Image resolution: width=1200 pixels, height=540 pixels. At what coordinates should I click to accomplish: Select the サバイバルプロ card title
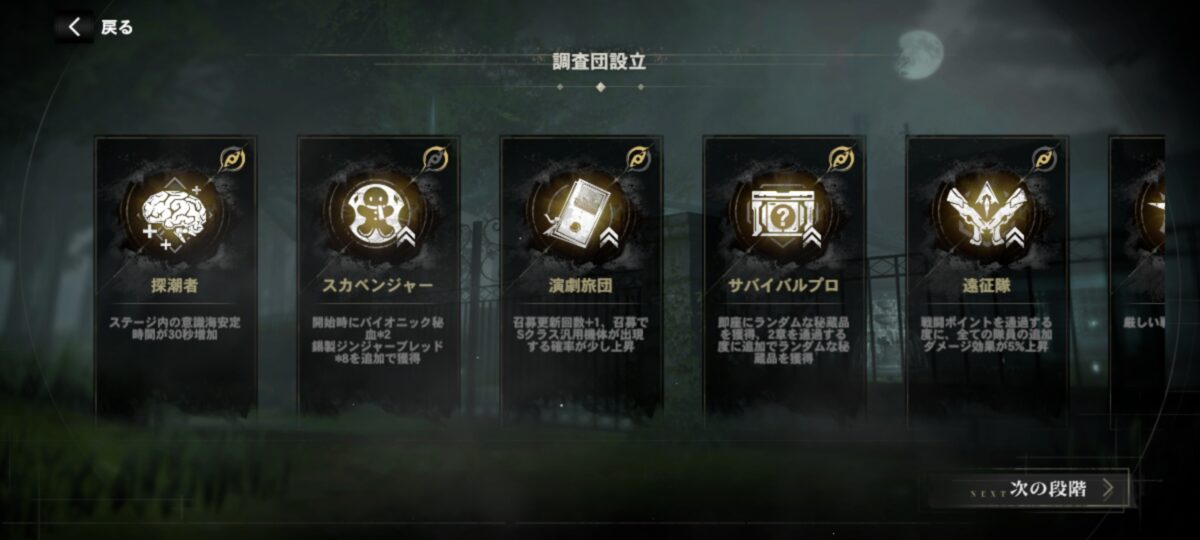click(x=784, y=286)
